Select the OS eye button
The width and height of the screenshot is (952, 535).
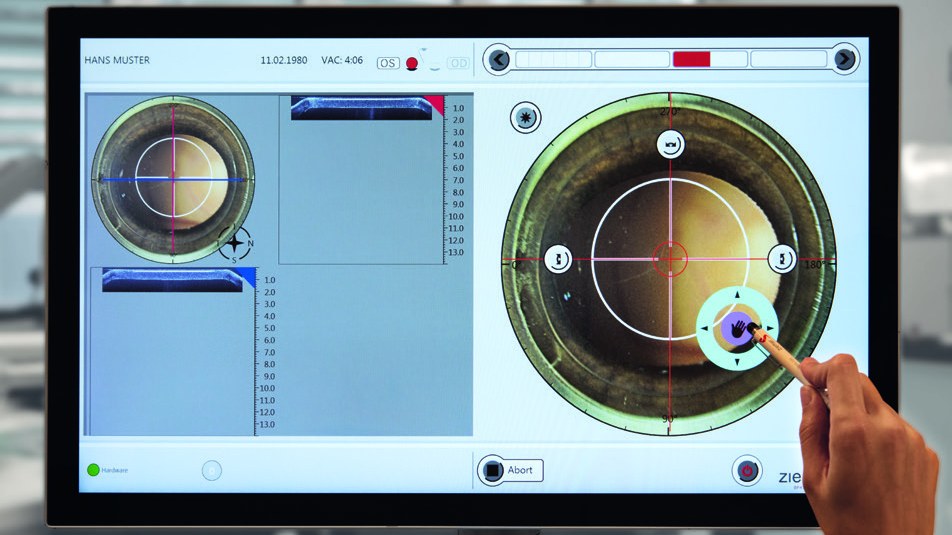(388, 63)
